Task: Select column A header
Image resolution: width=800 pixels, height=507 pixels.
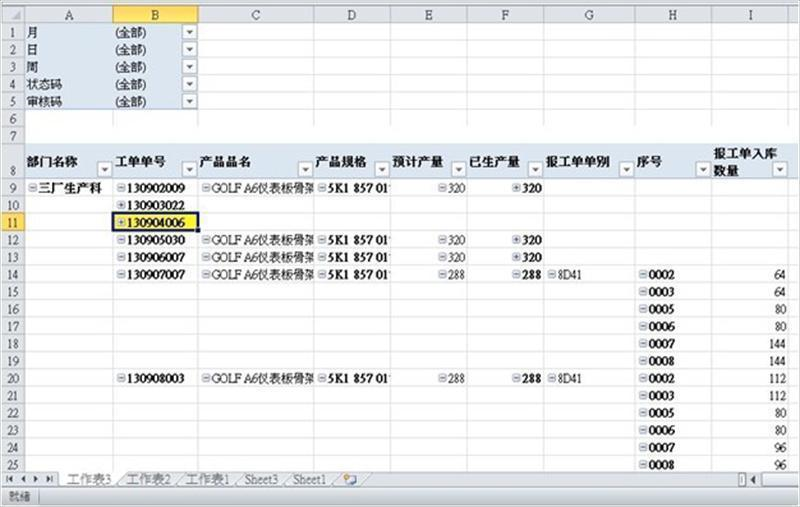Action: pos(69,15)
